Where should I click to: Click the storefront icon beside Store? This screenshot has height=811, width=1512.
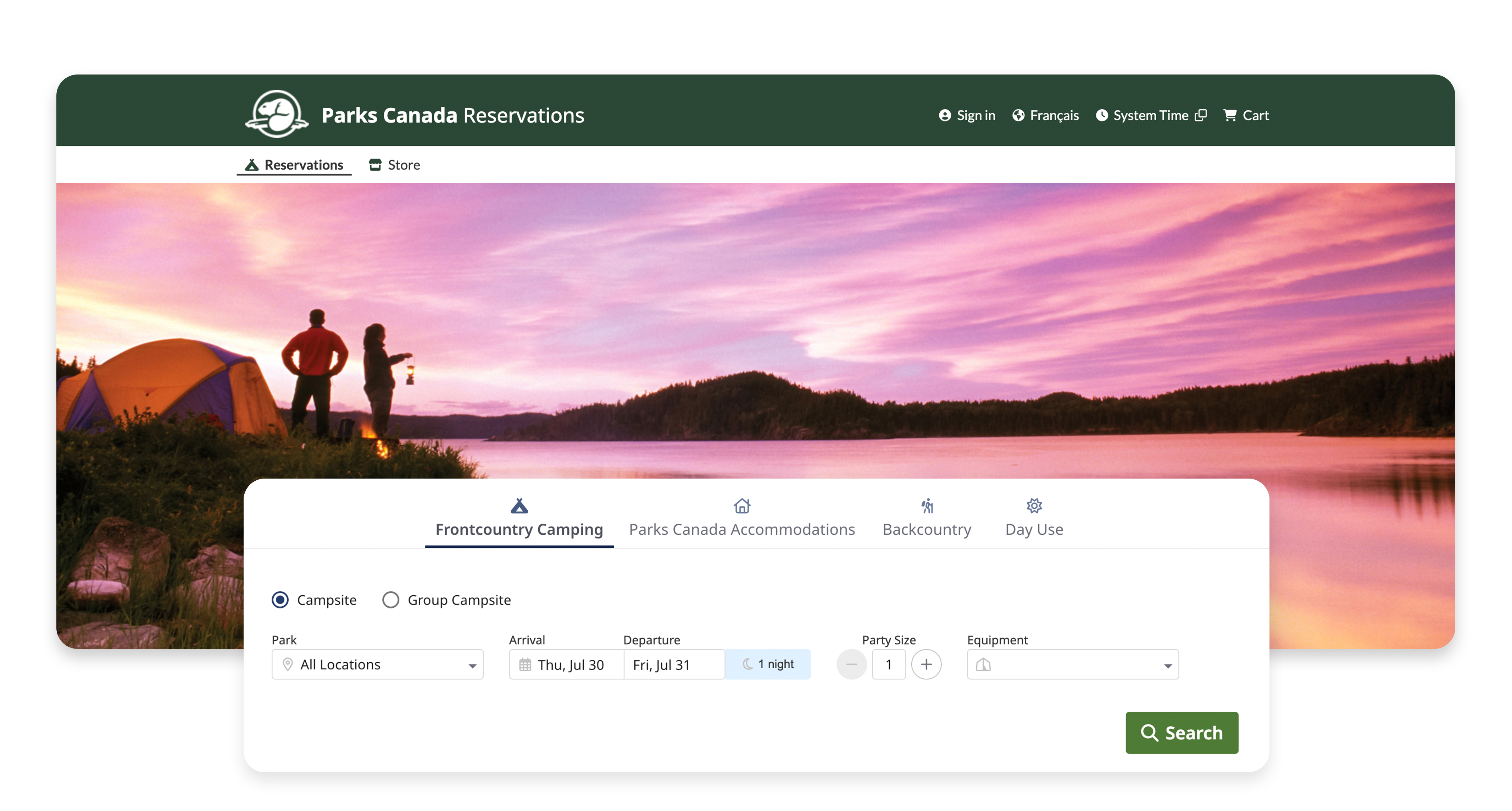(375, 165)
